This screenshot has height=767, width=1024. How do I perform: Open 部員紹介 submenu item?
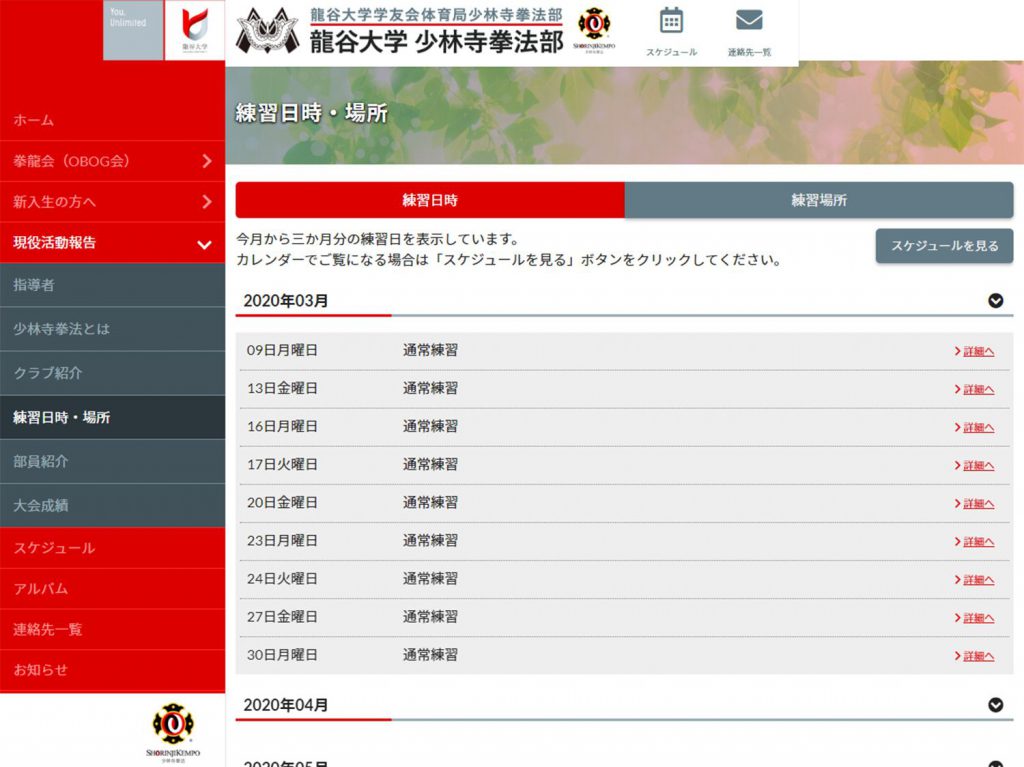point(112,461)
